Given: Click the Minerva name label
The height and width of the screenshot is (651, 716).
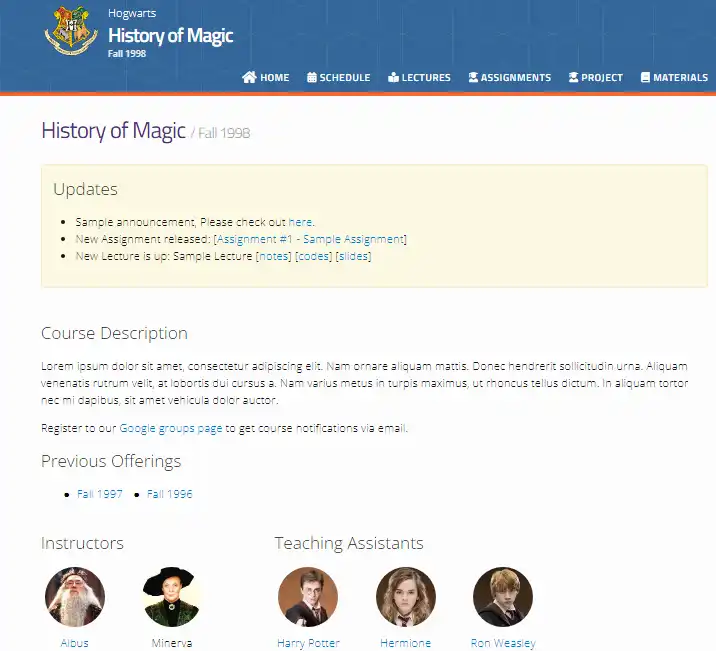Looking at the screenshot, I should pos(172,643).
